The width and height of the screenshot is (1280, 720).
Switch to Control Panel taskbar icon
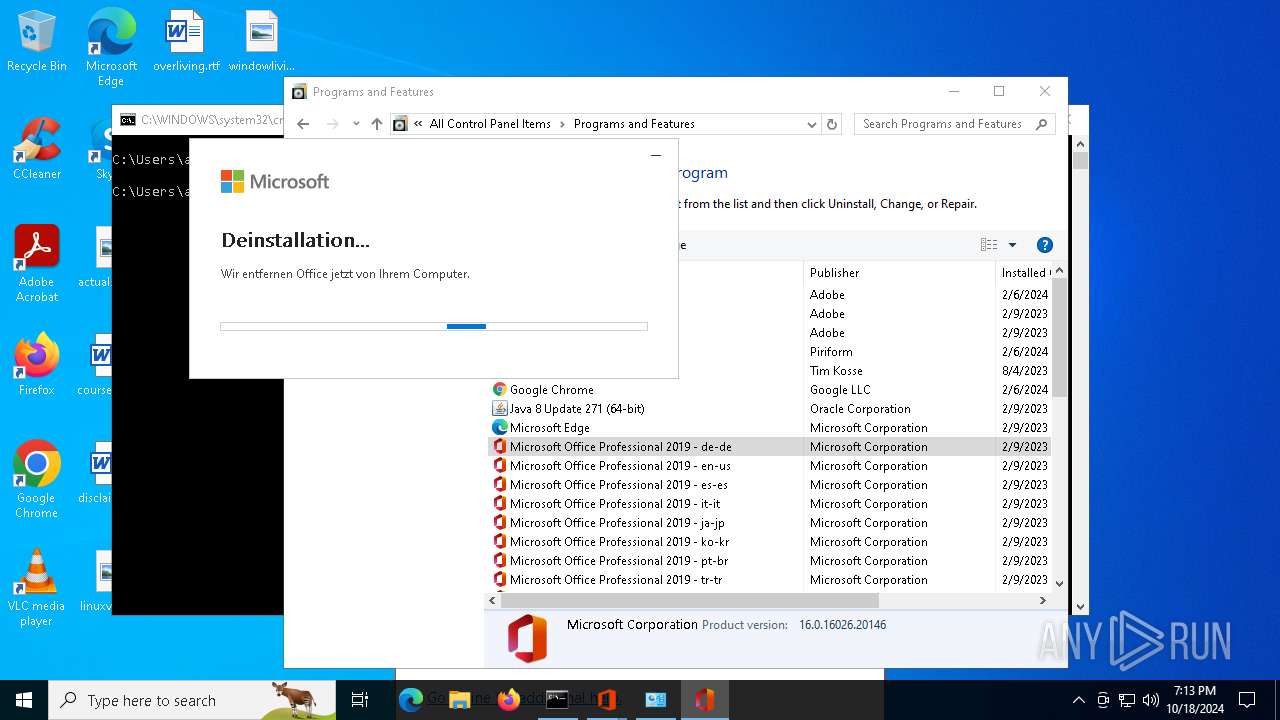pyautogui.click(x=655, y=700)
